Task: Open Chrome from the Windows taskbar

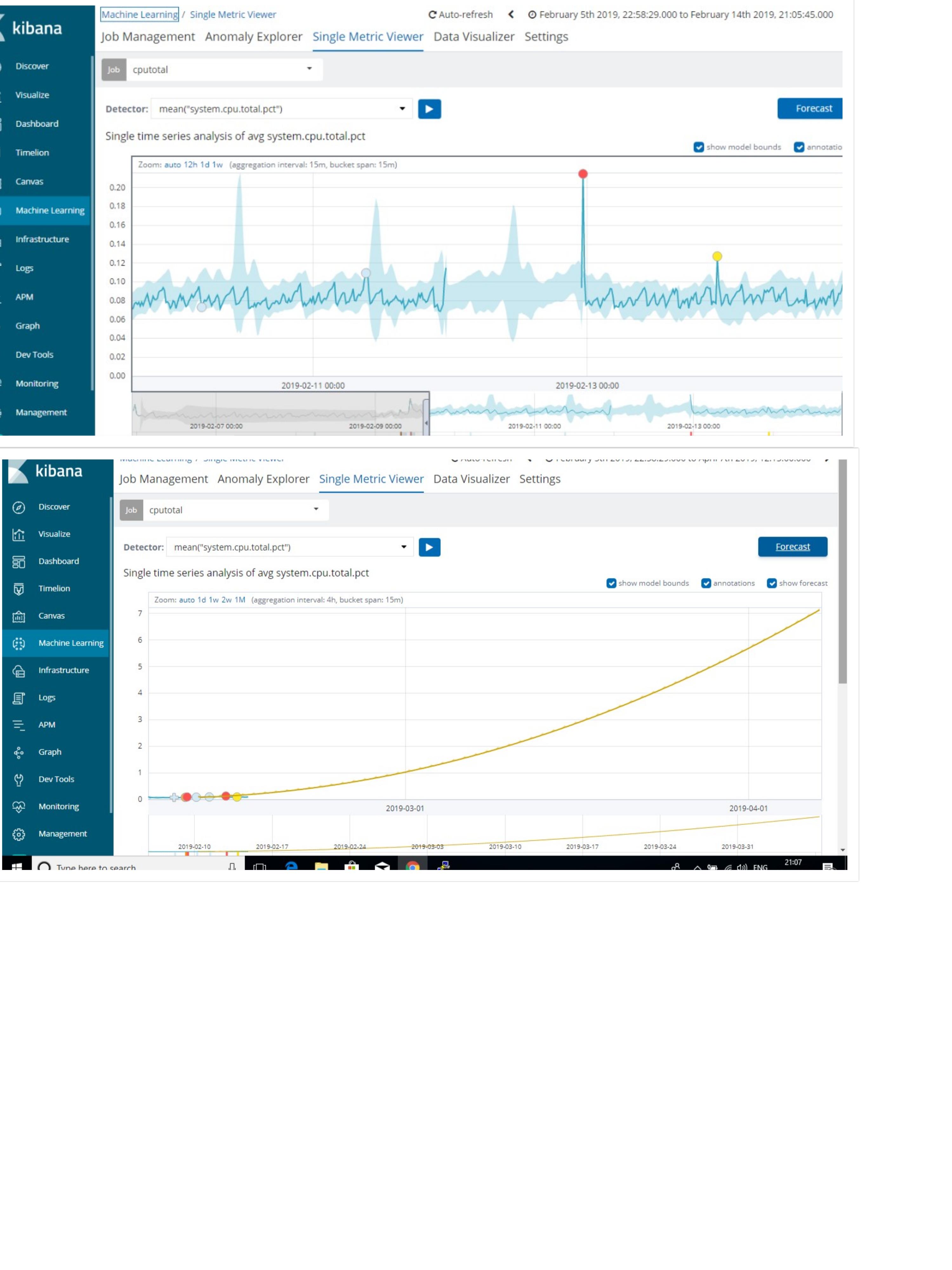Action: click(412, 866)
